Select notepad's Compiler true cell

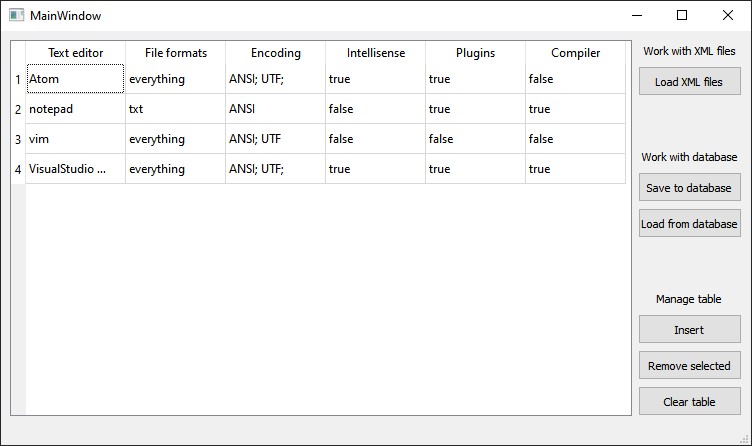[x=576, y=109]
